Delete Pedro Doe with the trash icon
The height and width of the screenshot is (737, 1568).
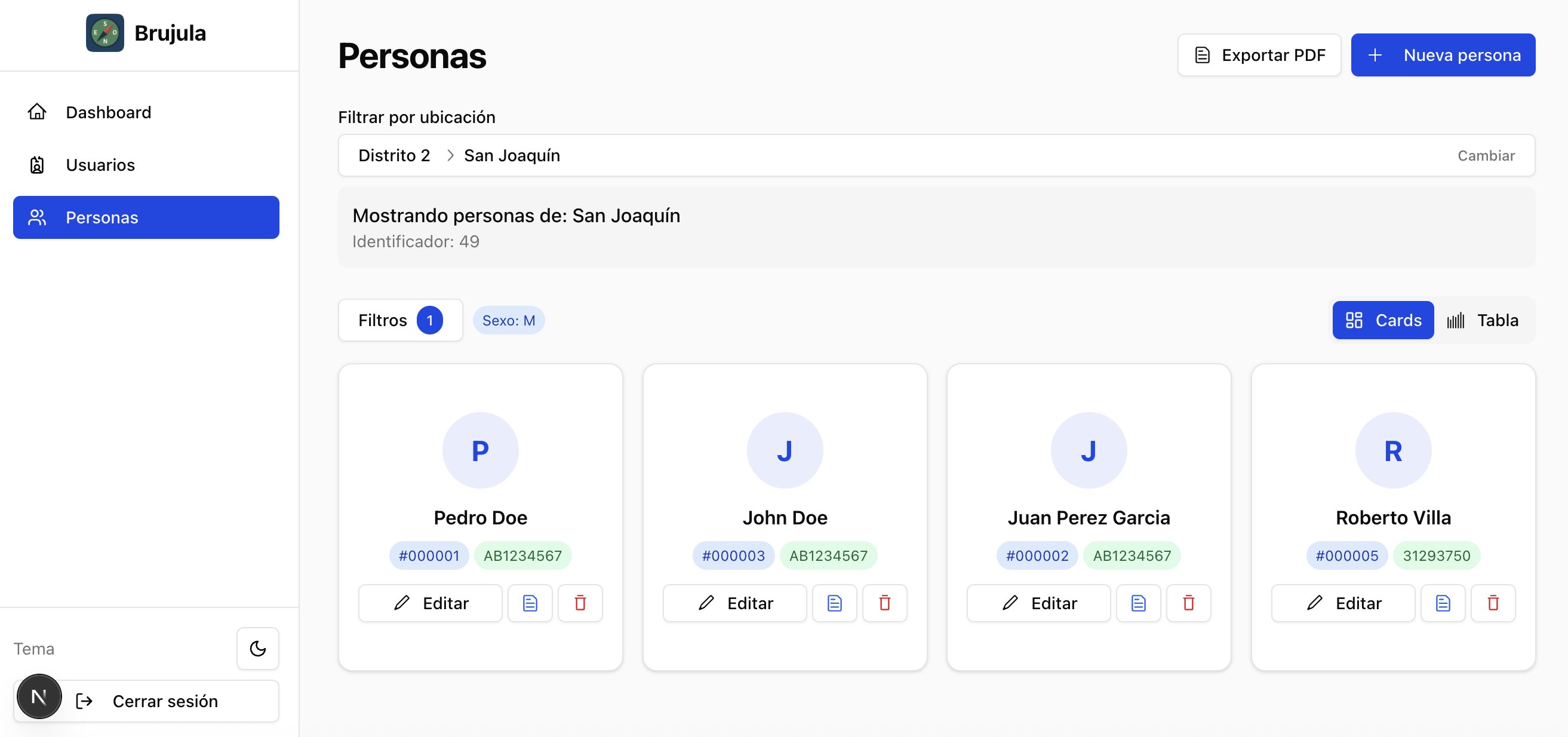(x=580, y=603)
